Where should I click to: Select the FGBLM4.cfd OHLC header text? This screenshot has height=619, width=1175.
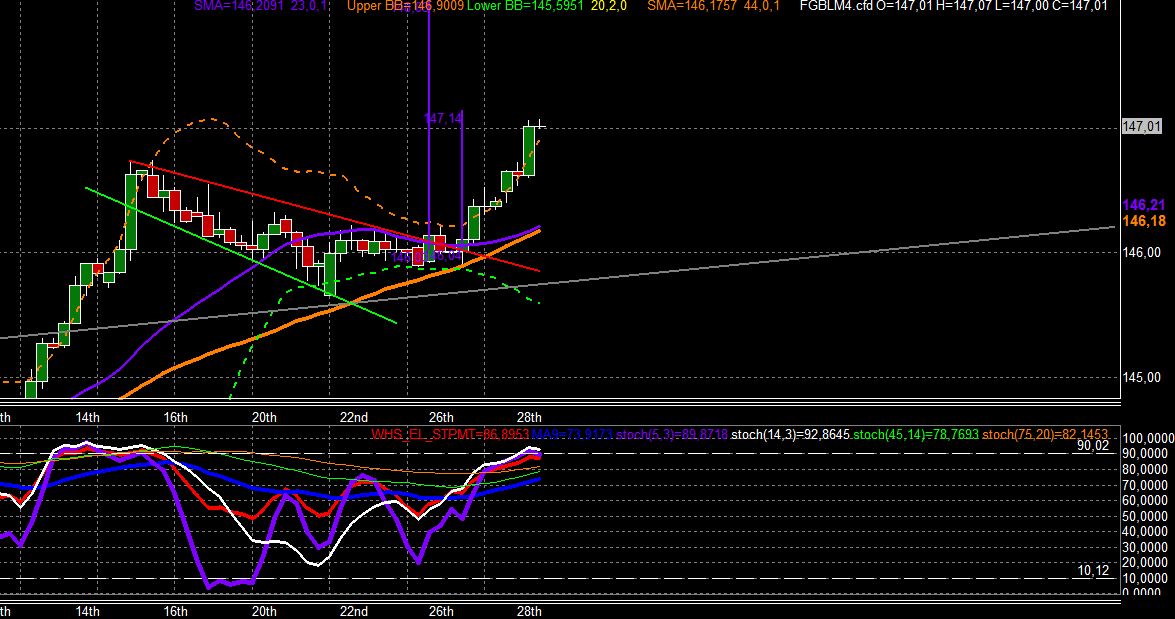tap(953, 6)
